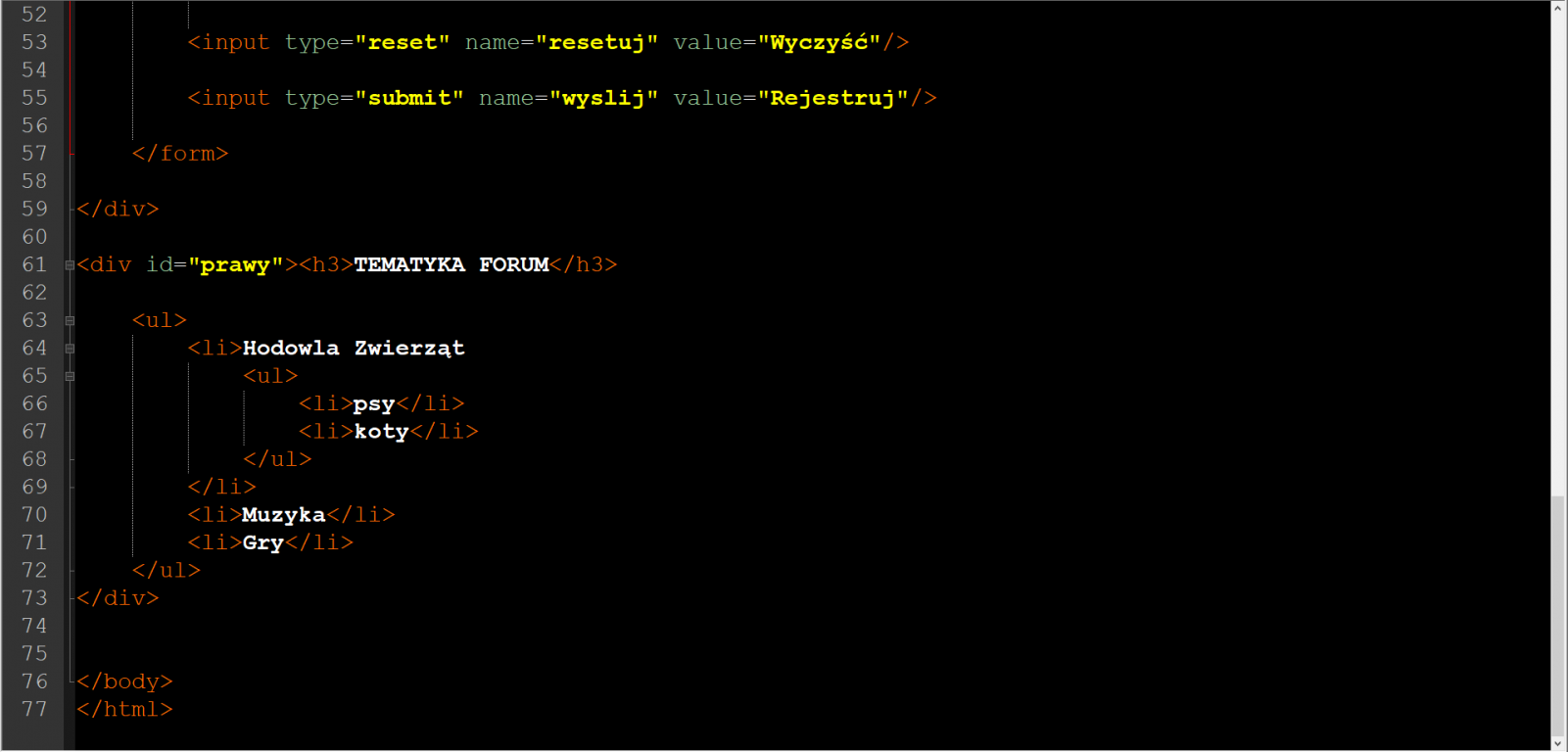1568x752 pixels.
Task: Click the empty scrollbar track above the thumb
Action: 1558,255
